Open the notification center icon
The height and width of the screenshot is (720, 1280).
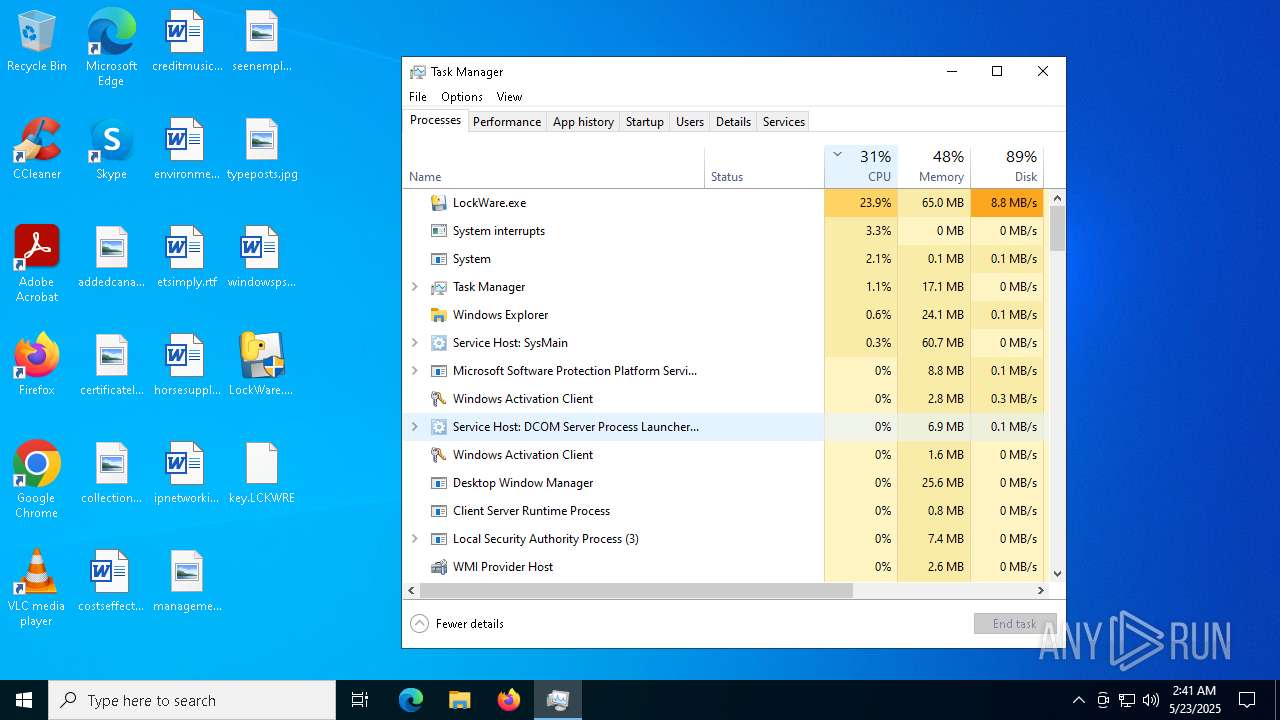(x=1247, y=700)
